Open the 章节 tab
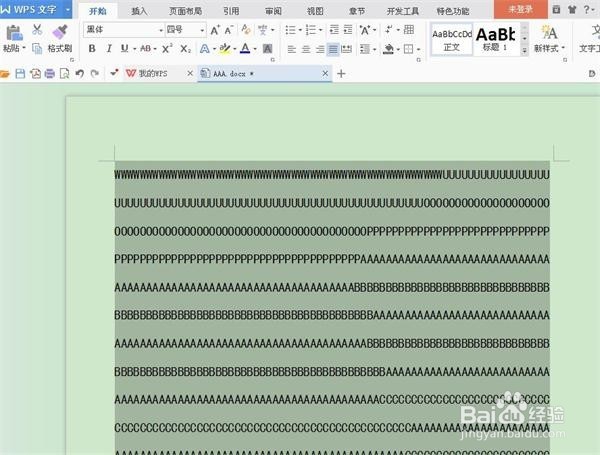The width and height of the screenshot is (600, 455). tap(357, 11)
